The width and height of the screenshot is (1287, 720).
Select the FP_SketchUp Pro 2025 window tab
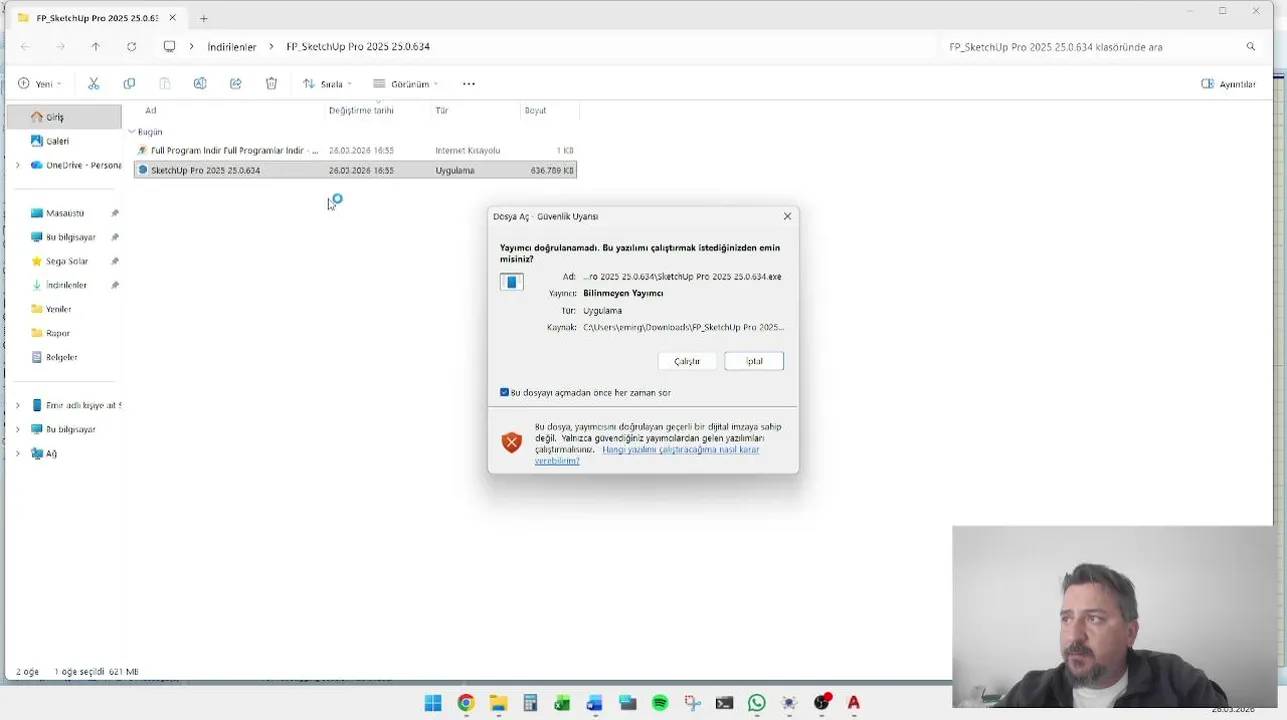(x=98, y=18)
